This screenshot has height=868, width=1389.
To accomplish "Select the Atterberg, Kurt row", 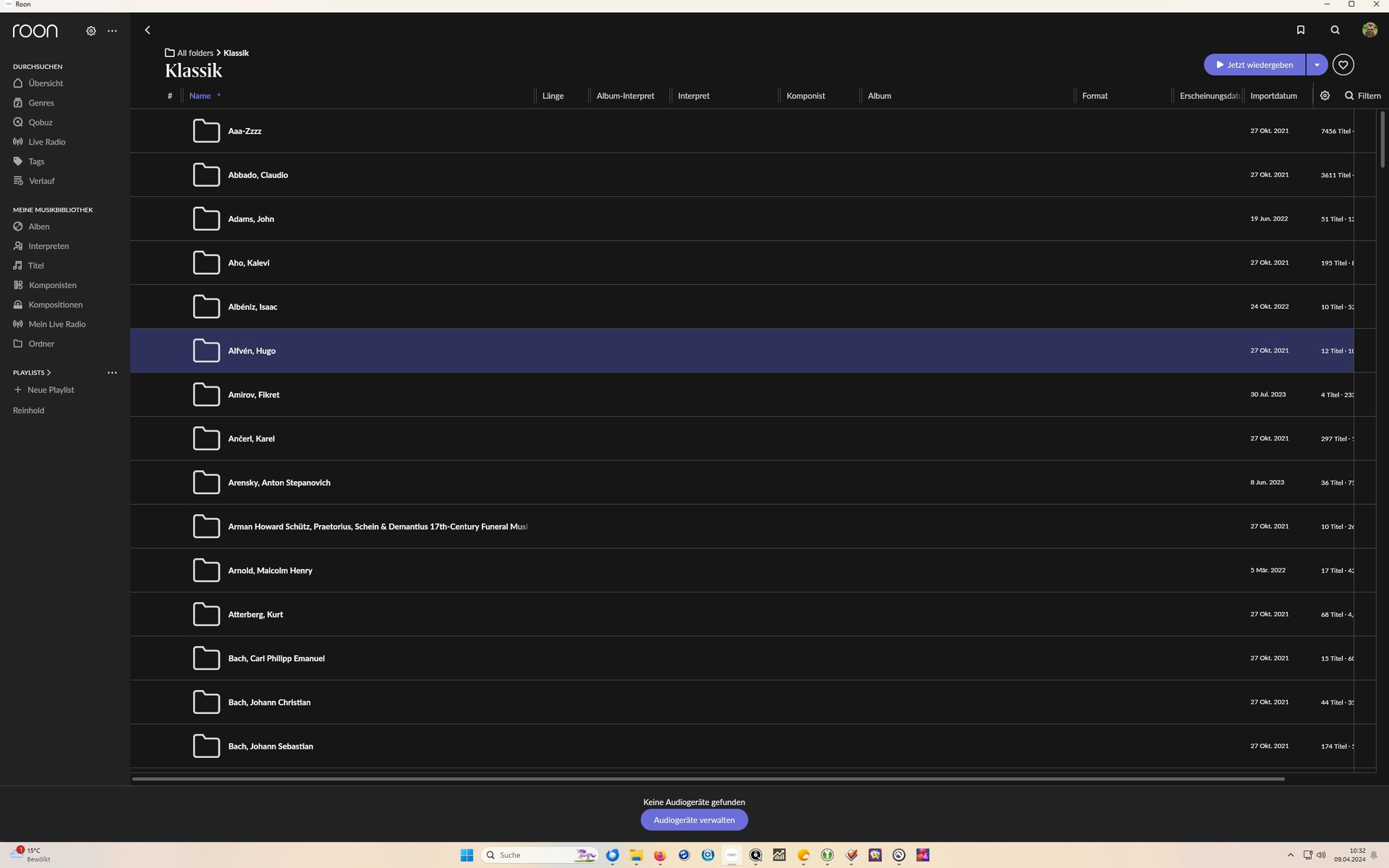I will tap(742, 614).
